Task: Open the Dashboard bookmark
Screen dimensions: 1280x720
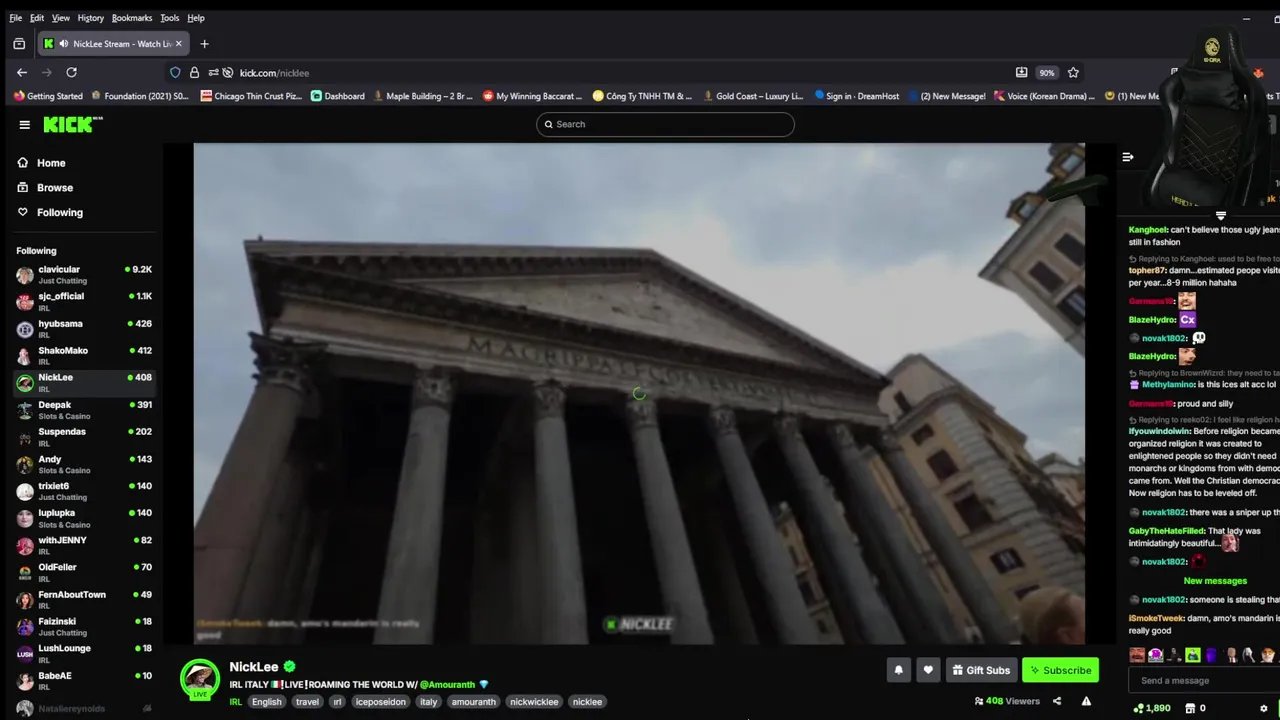Action: tap(338, 96)
